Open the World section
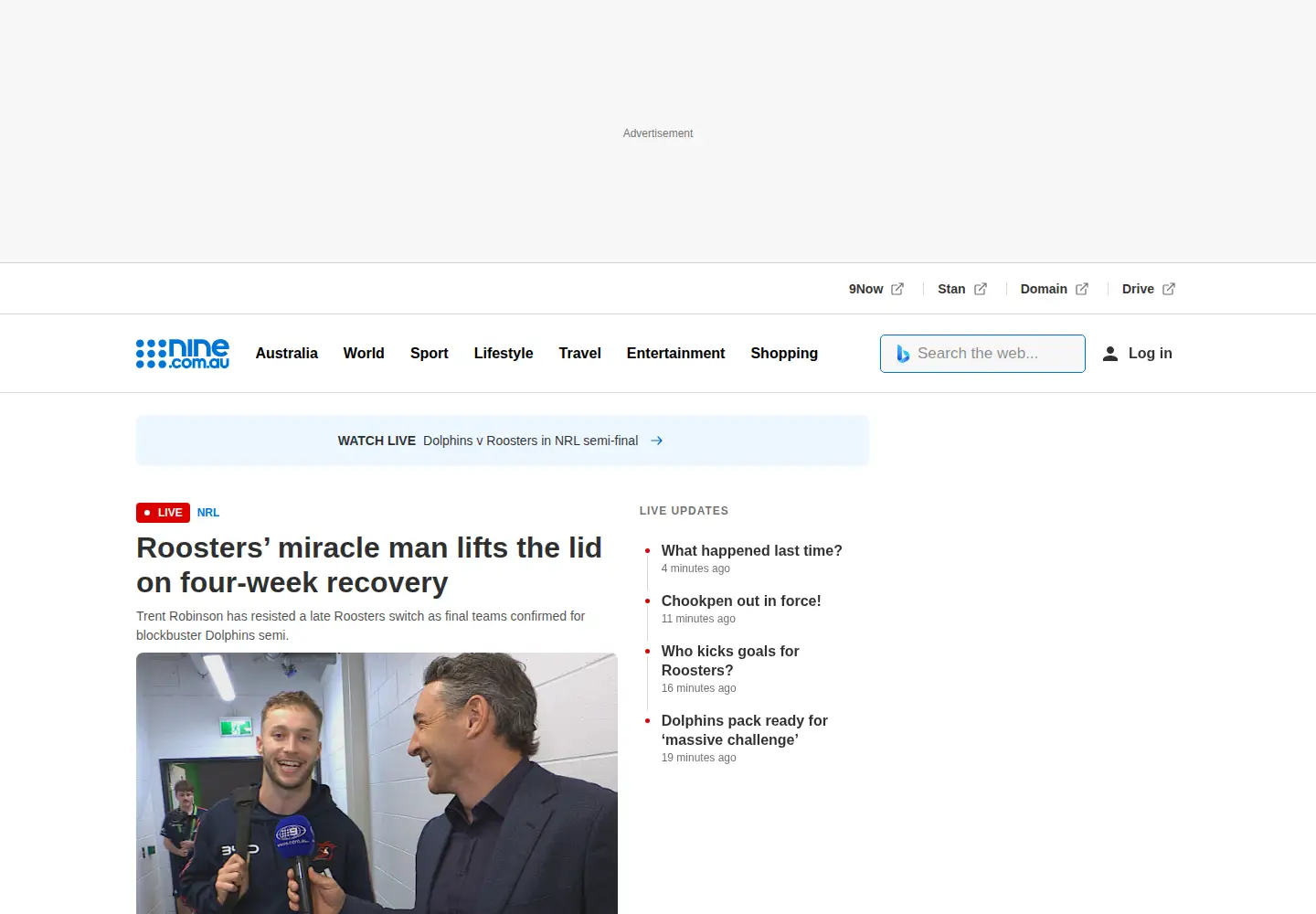 click(x=364, y=354)
